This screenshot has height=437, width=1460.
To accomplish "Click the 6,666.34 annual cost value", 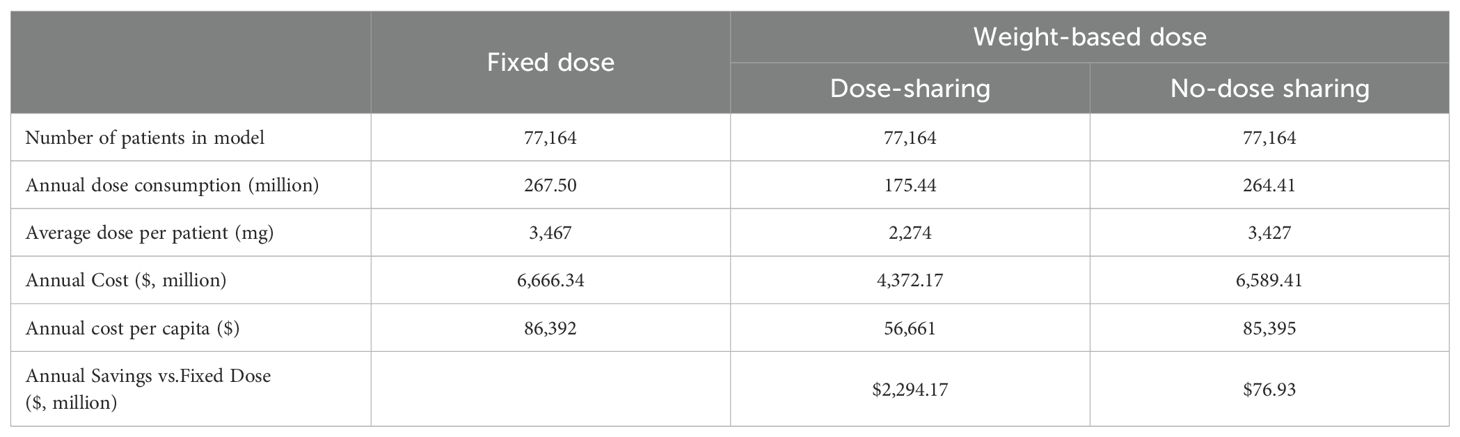I will pos(550,281).
